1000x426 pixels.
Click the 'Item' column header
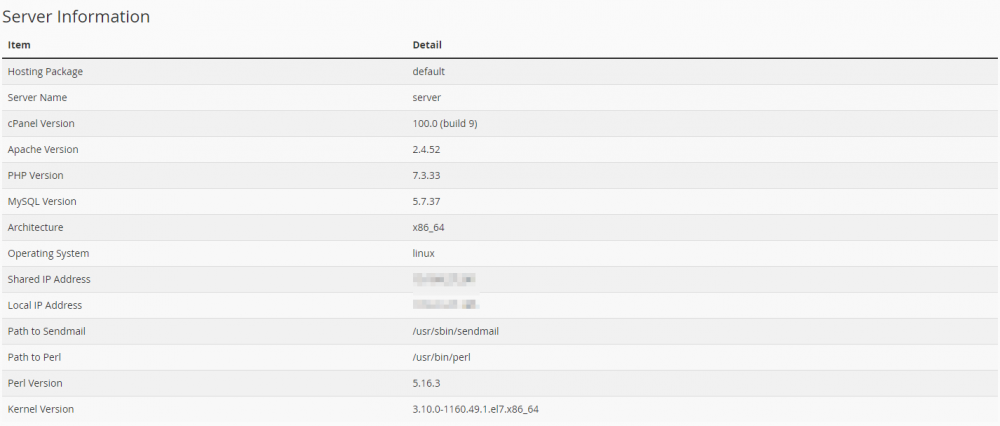(x=19, y=45)
